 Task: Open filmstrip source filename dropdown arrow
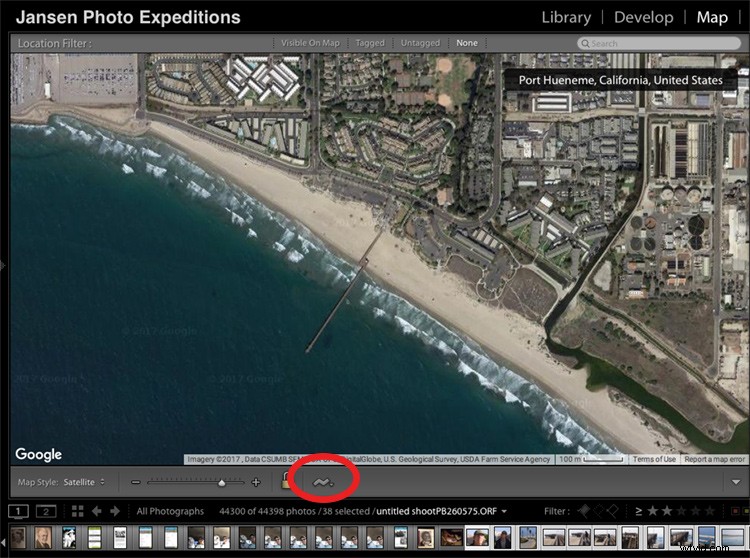pos(504,512)
